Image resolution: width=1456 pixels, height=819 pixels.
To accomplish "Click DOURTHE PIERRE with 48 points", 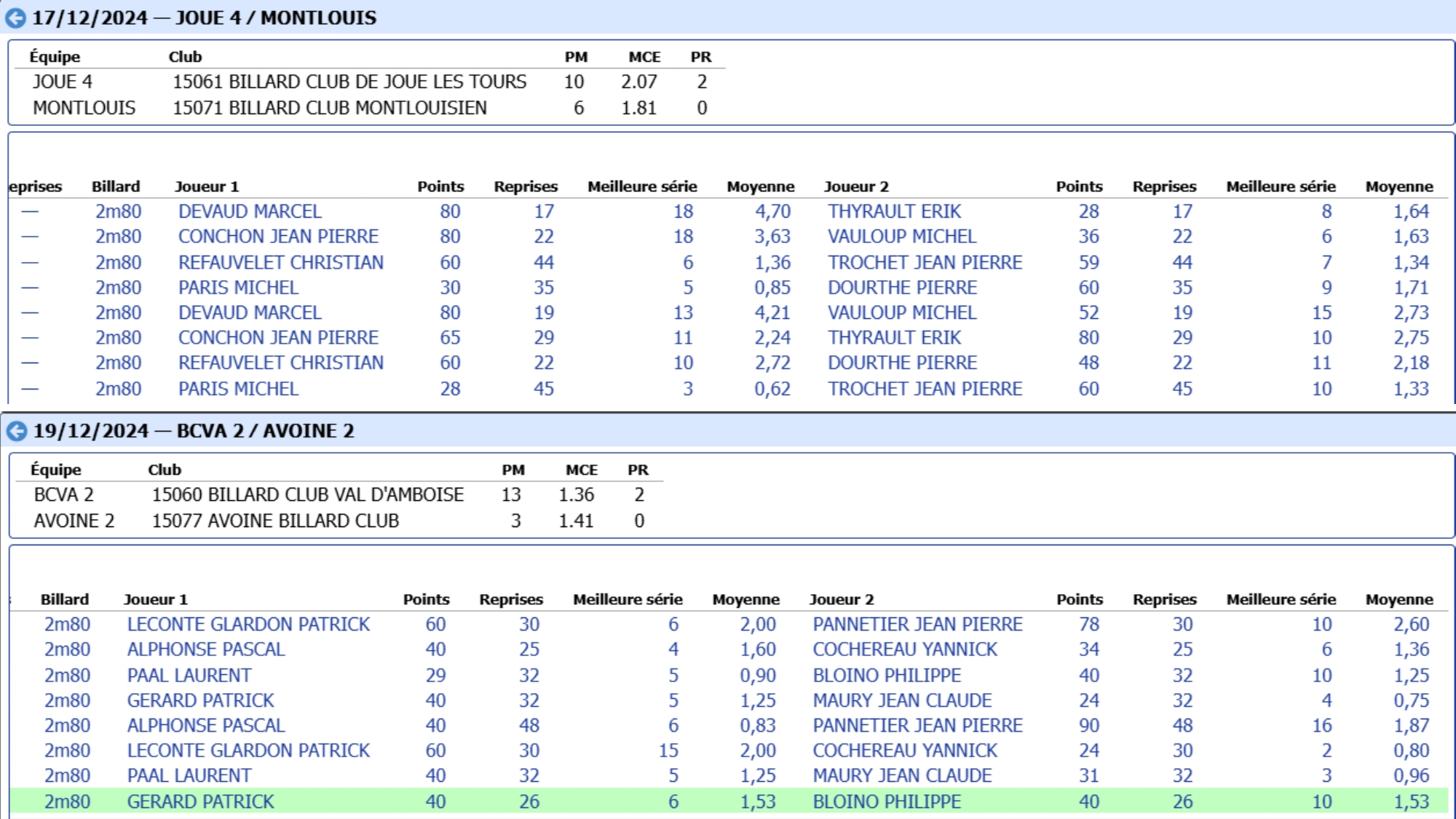I will (x=903, y=363).
